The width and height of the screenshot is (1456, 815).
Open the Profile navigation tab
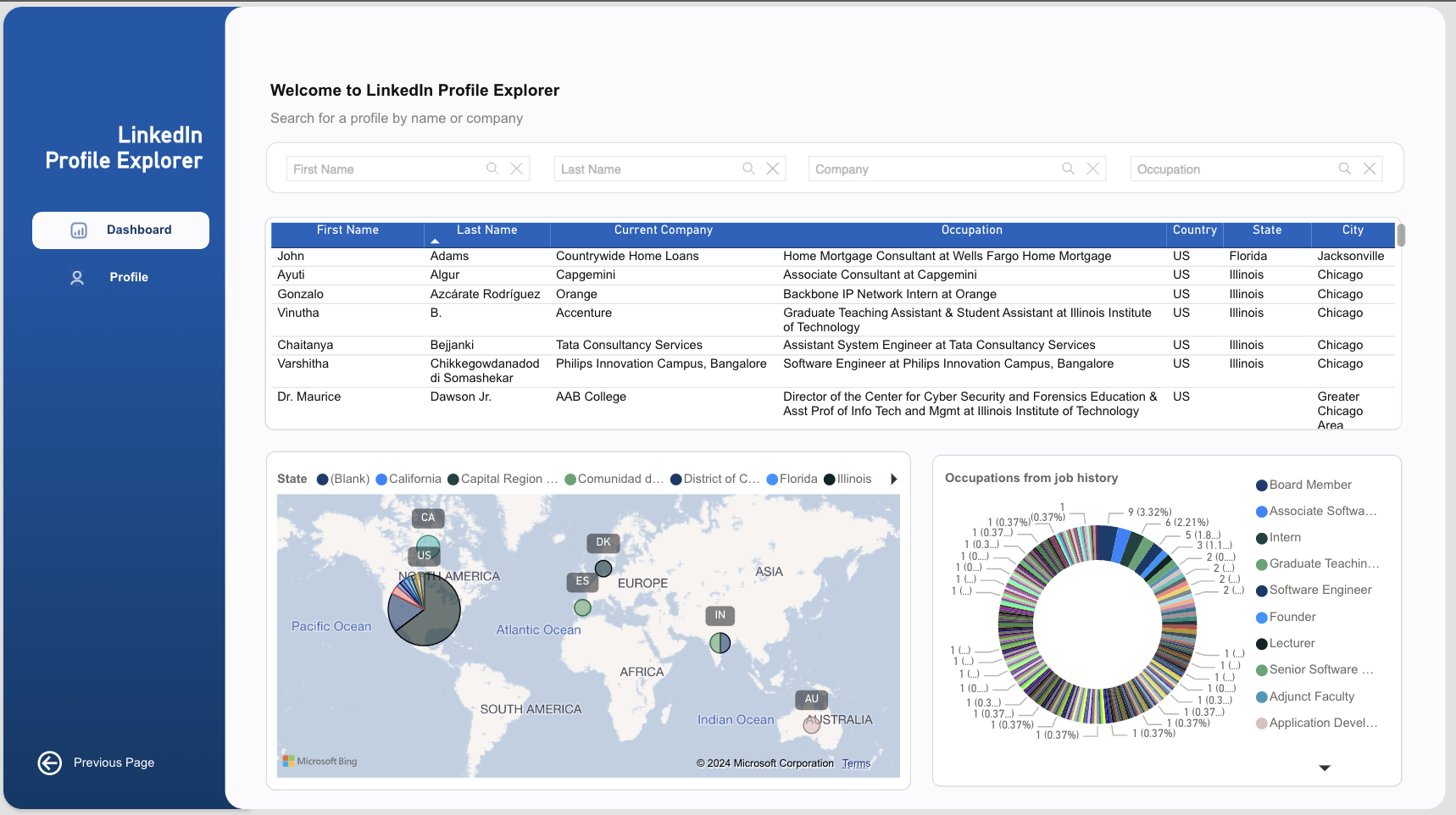(120, 278)
